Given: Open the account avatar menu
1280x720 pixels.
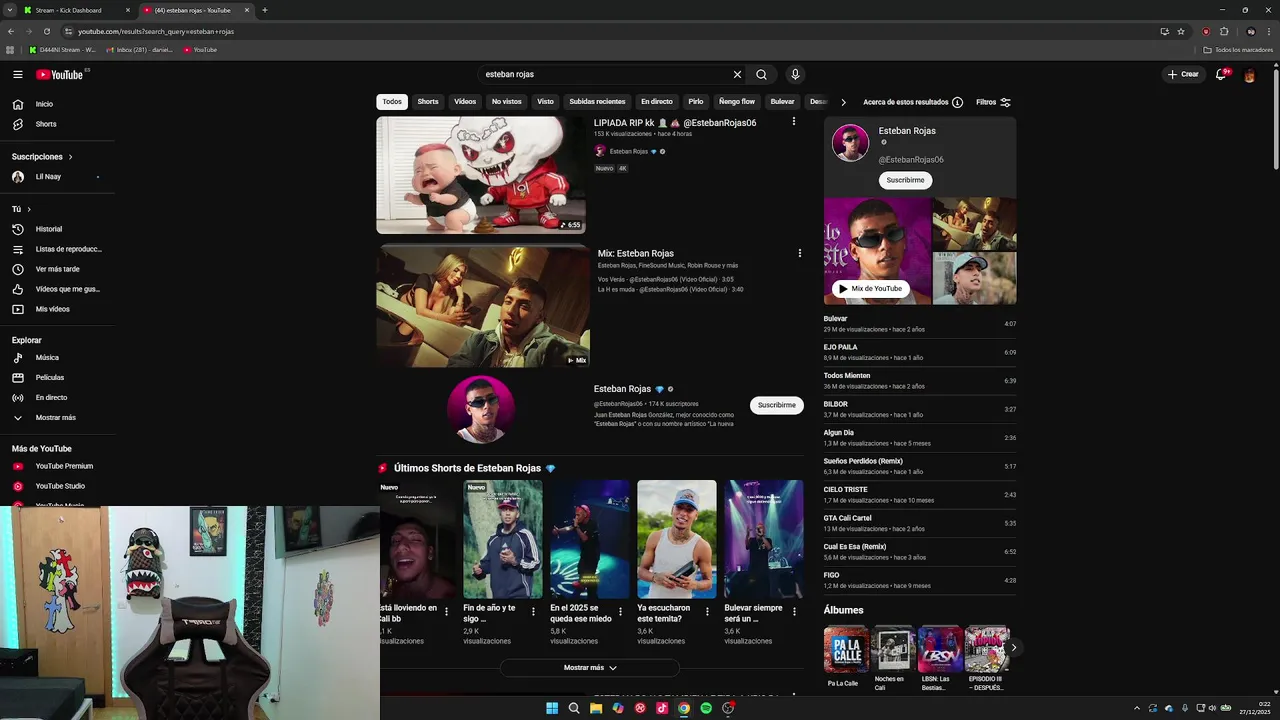Looking at the screenshot, I should tap(1249, 74).
